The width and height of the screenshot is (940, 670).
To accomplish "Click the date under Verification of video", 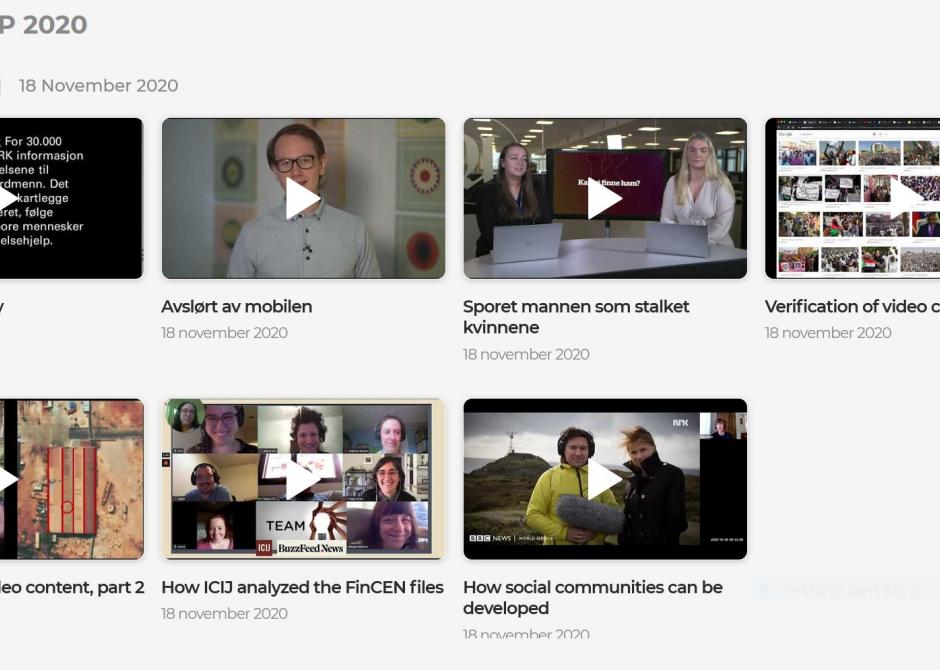I will coord(828,333).
